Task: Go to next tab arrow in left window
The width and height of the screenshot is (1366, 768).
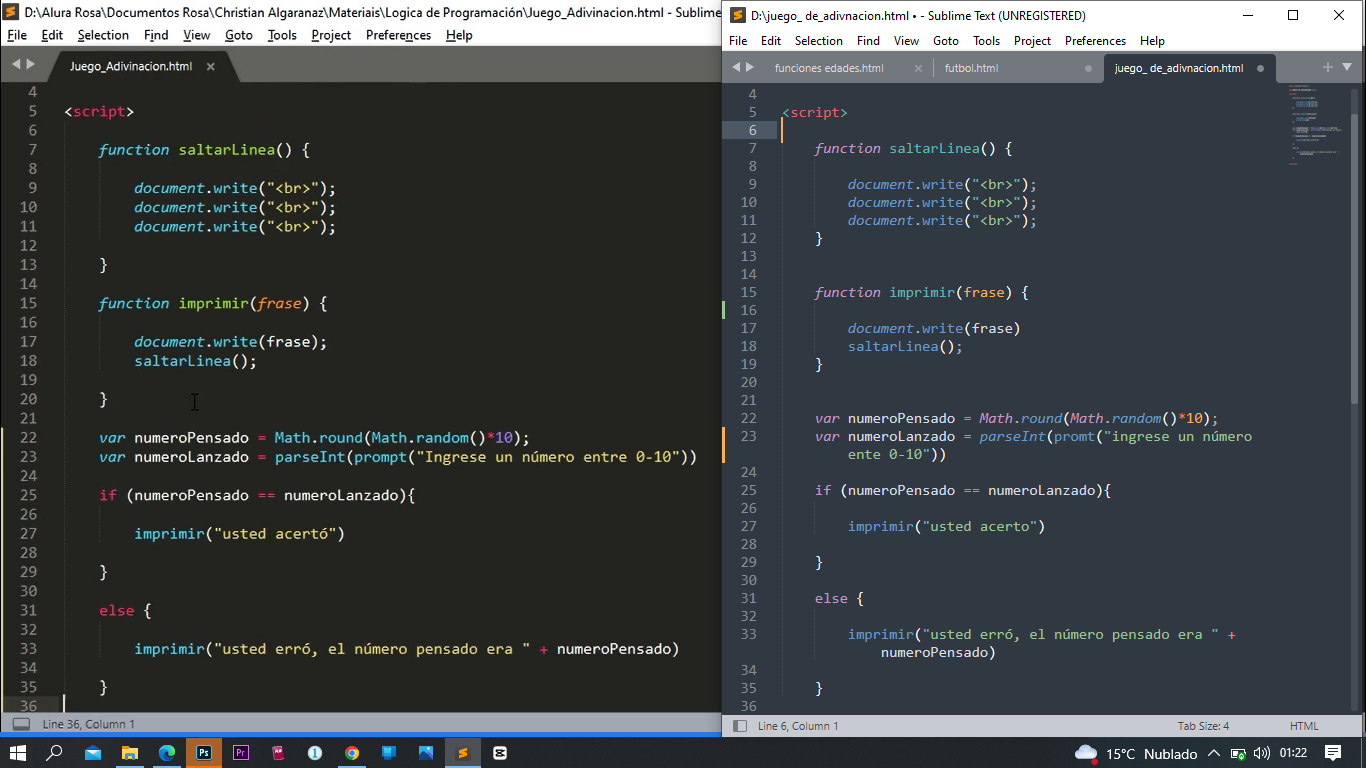Action: tap(31, 65)
